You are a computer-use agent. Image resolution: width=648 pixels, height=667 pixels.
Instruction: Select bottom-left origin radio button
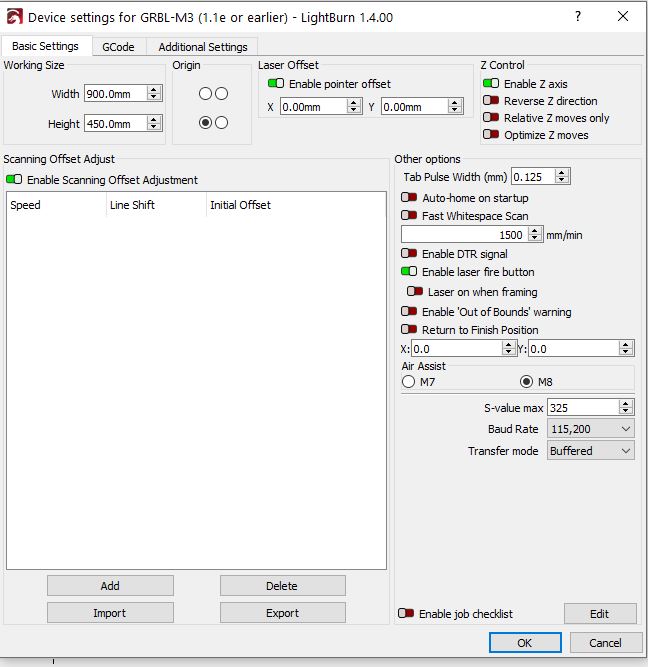tap(206, 123)
